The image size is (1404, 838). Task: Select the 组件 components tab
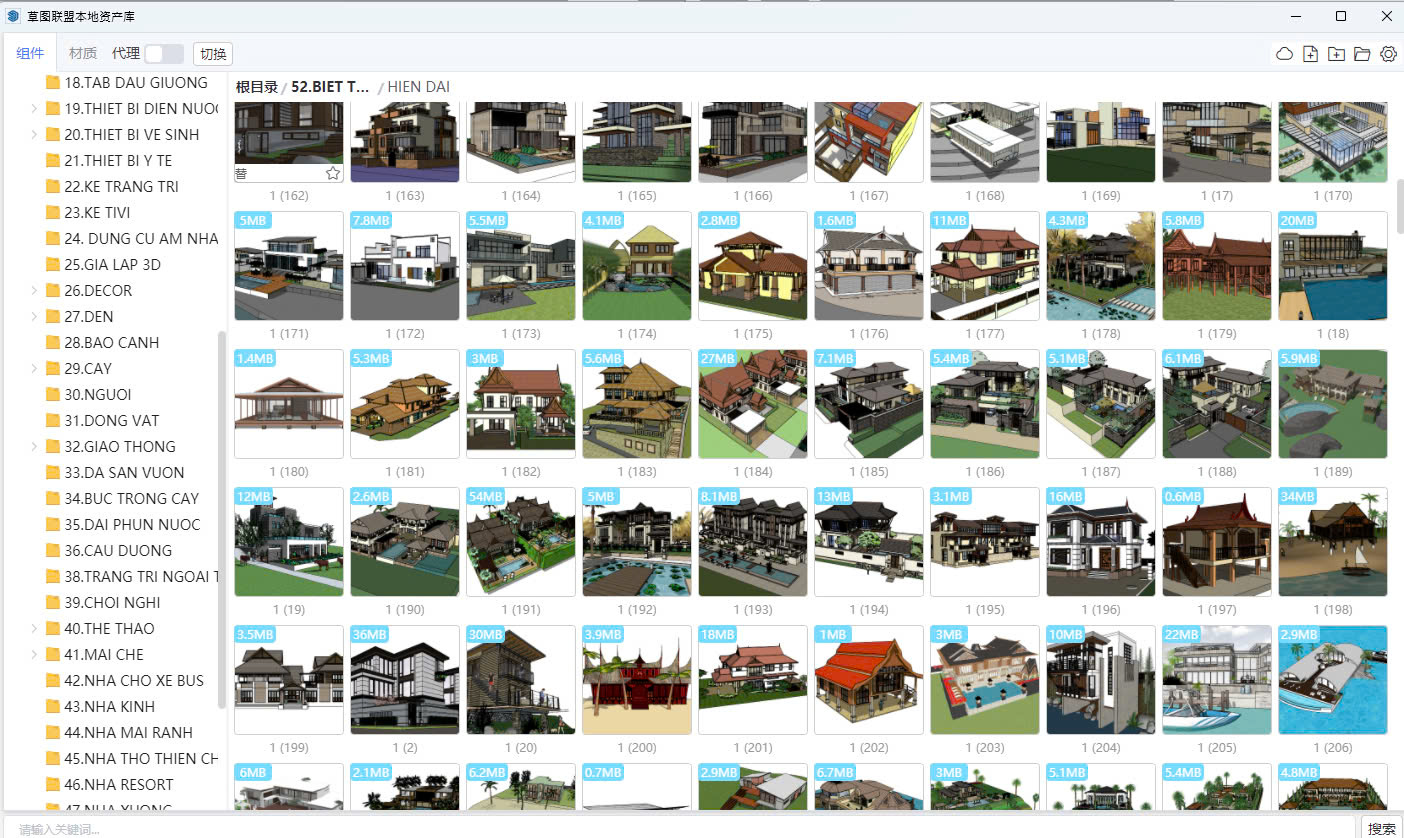[x=30, y=54]
